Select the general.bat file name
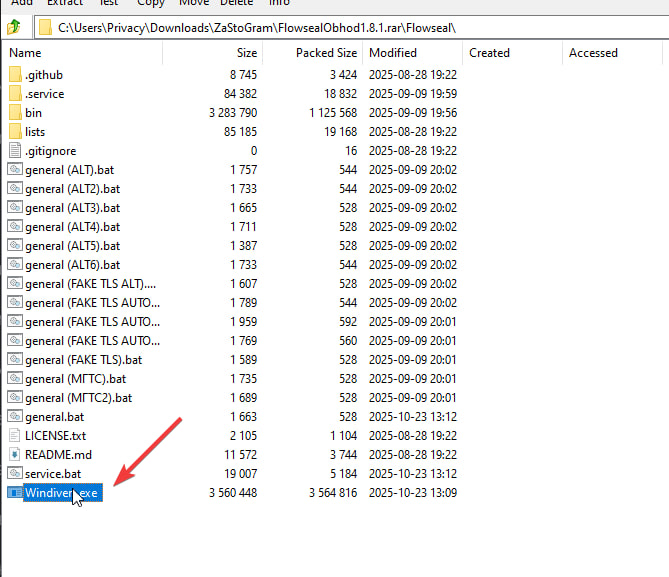 pyautogui.click(x=55, y=417)
